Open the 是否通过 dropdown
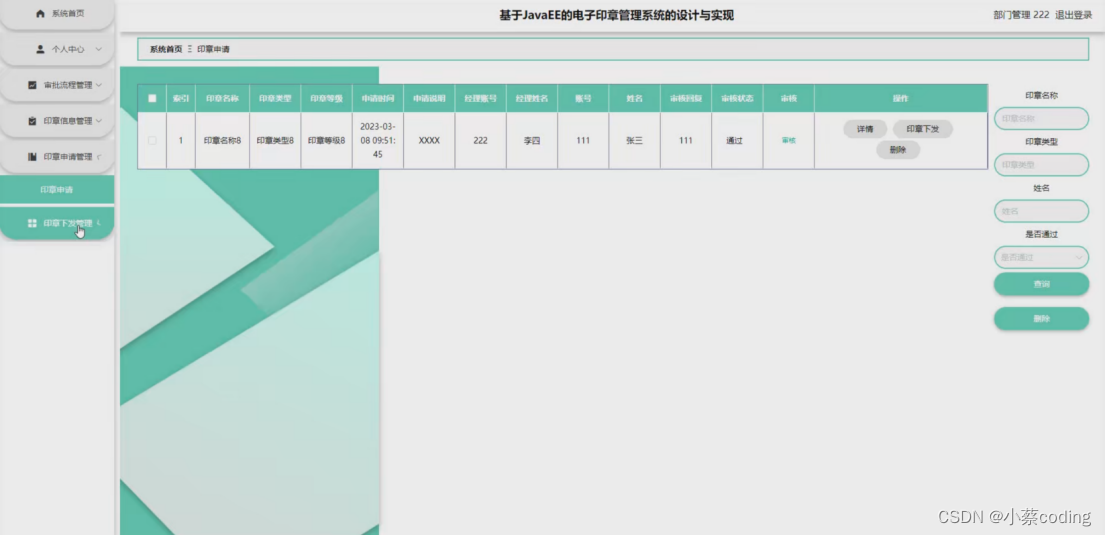Screen dimensions: 1106x536 pos(1041,257)
